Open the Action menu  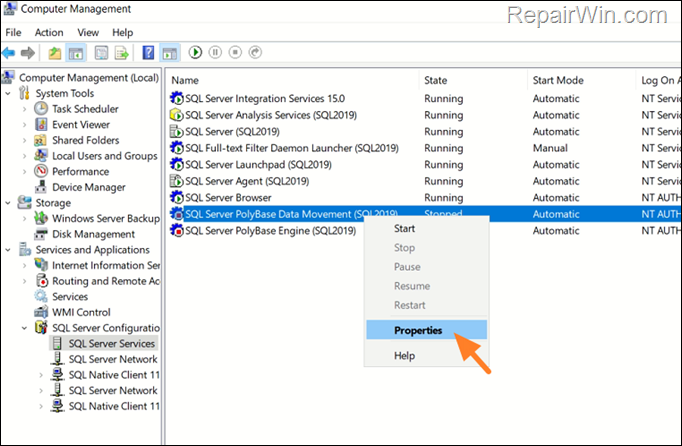coord(49,33)
